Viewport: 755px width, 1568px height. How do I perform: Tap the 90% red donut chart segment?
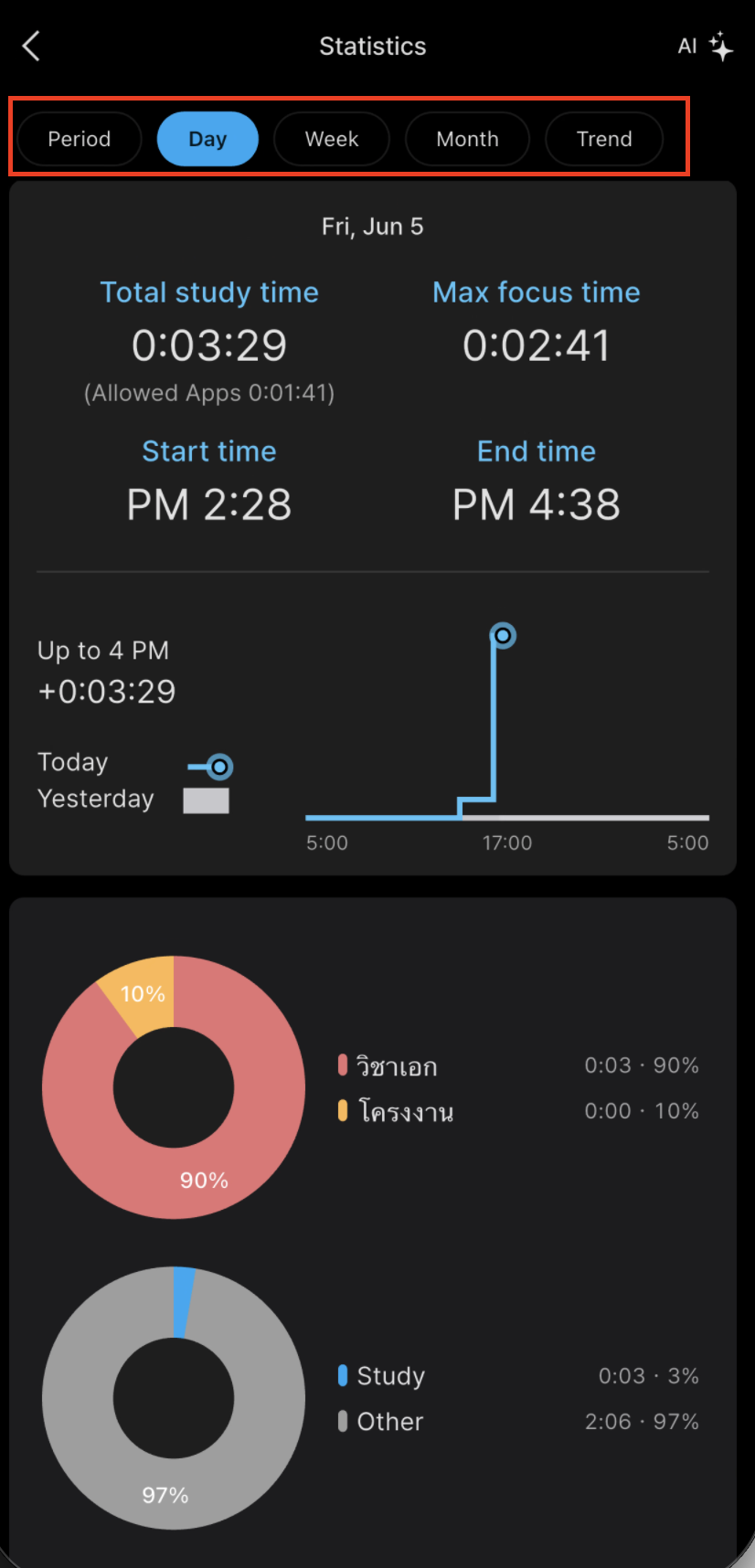[x=204, y=1180]
